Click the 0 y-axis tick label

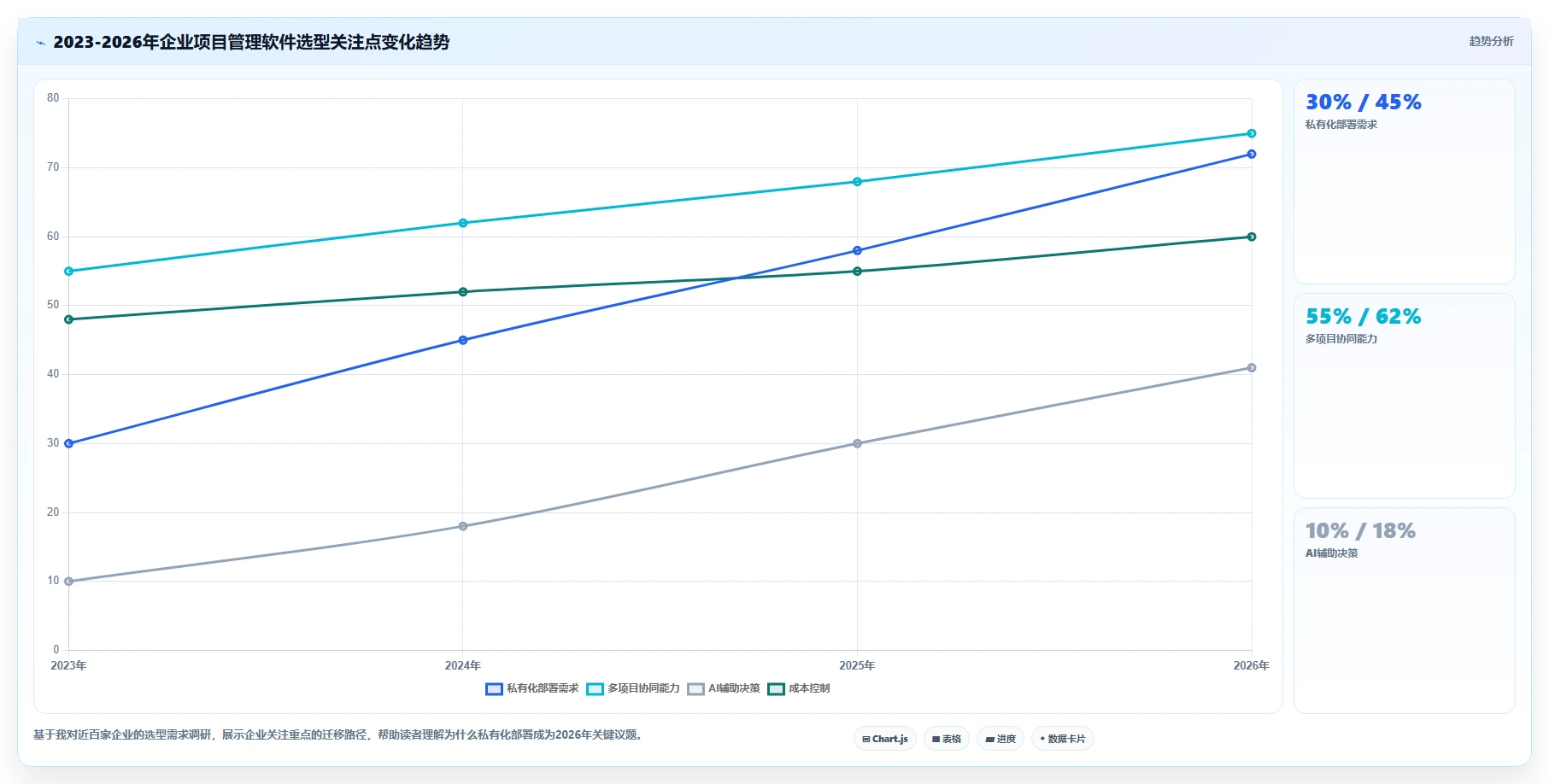56,650
